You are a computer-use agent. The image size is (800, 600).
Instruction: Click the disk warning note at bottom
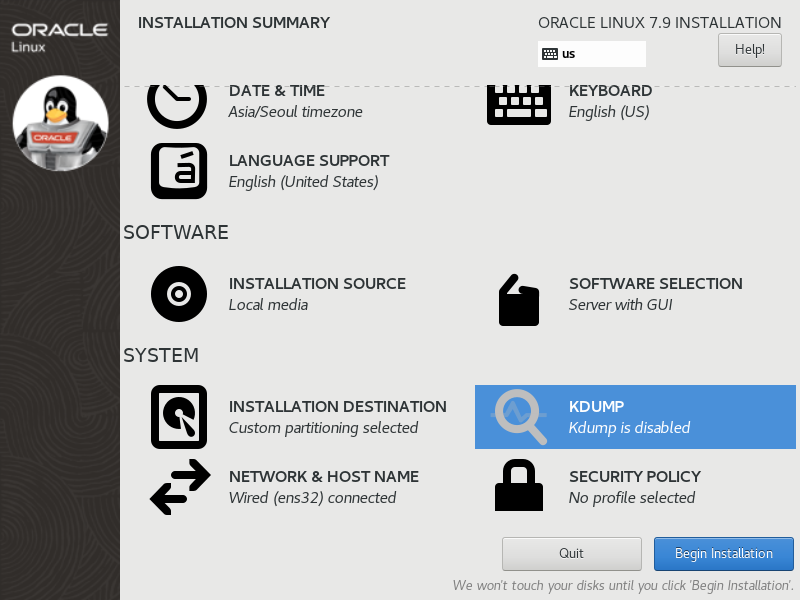tap(623, 585)
